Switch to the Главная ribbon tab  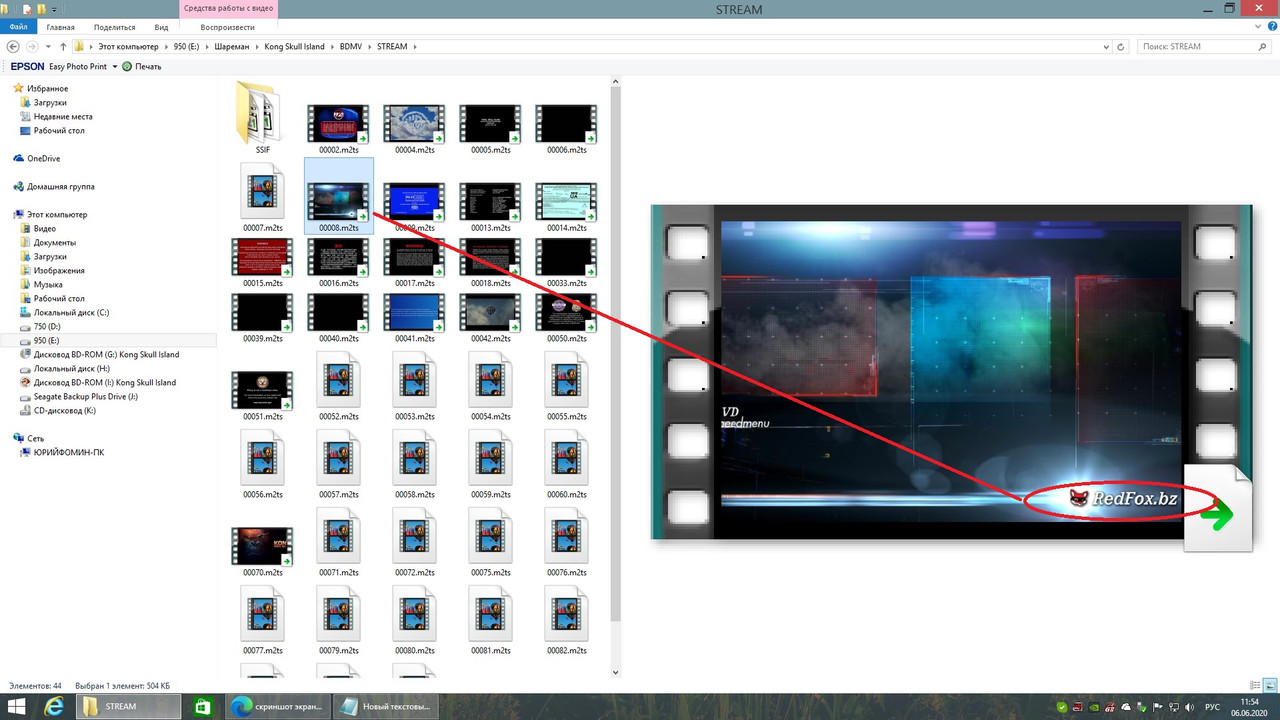click(60, 27)
